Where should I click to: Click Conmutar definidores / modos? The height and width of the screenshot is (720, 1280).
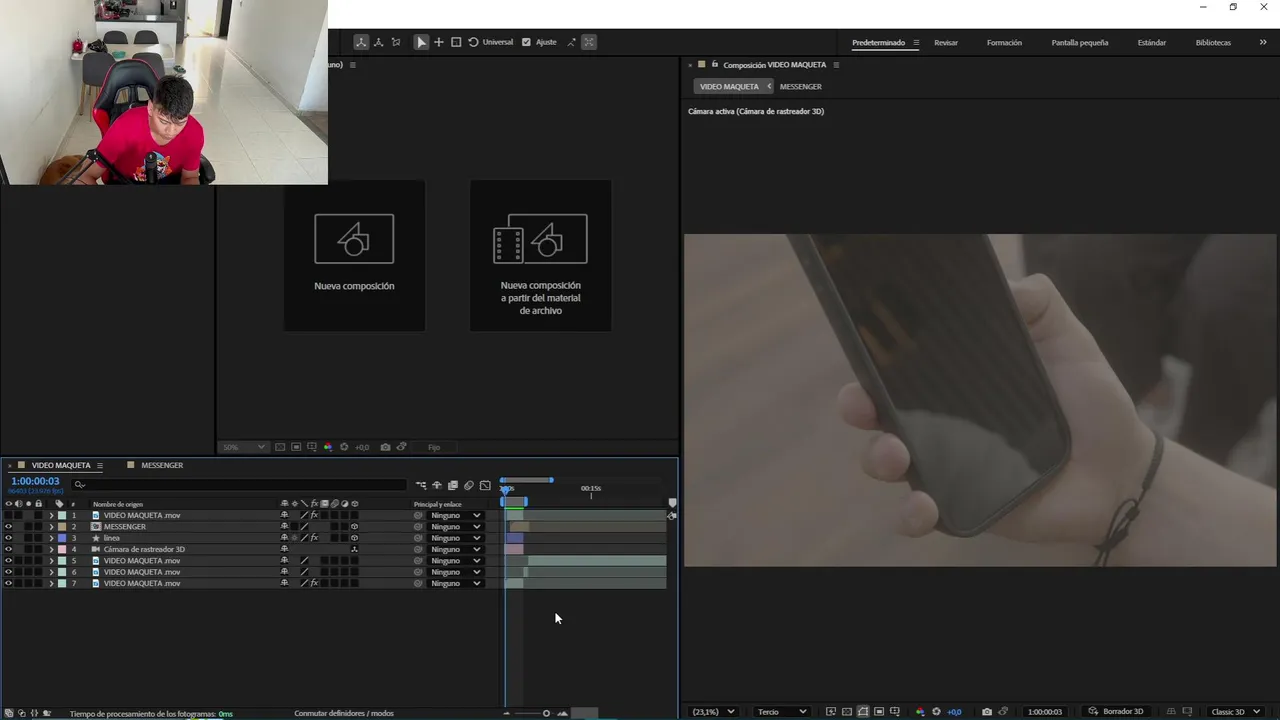click(344, 714)
